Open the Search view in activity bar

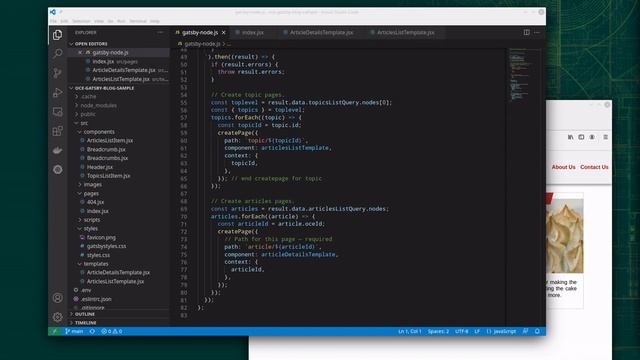(58, 53)
